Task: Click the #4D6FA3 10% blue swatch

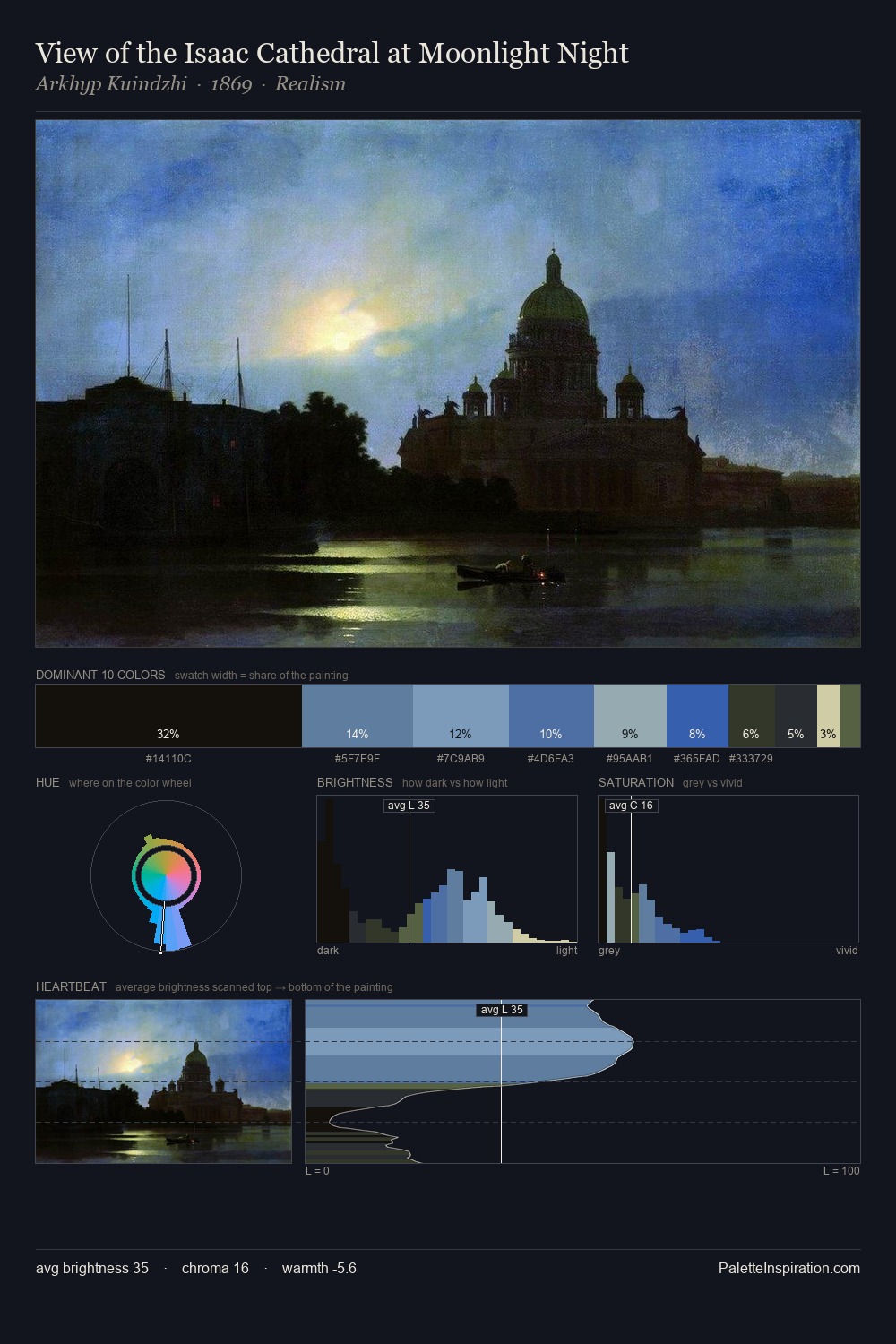Action: (551, 716)
